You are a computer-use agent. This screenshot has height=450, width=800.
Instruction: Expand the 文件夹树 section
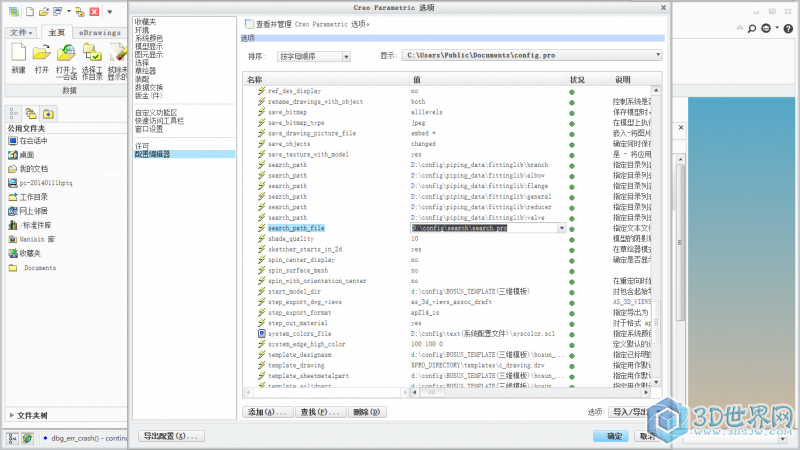(12, 415)
